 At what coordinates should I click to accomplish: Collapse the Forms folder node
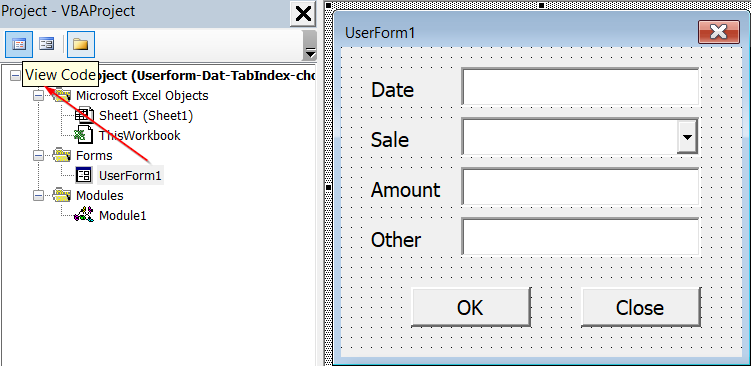click(38, 156)
